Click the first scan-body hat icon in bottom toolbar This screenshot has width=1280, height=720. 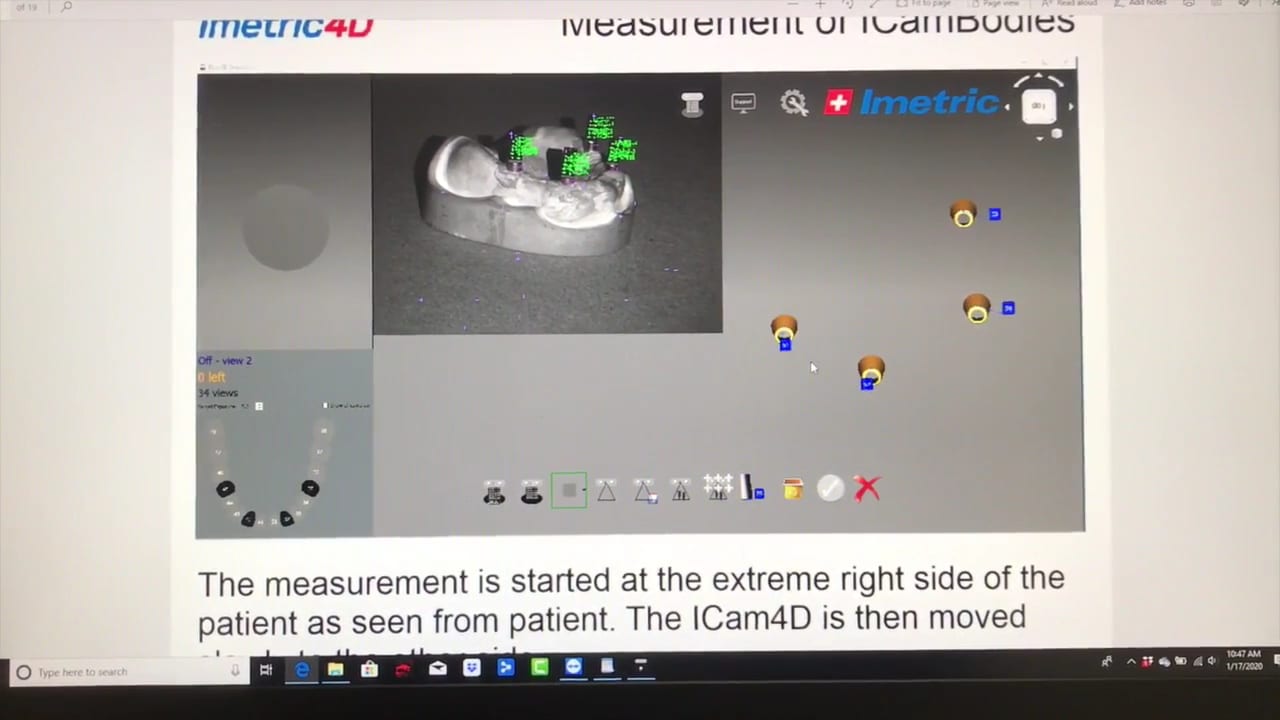coord(494,491)
